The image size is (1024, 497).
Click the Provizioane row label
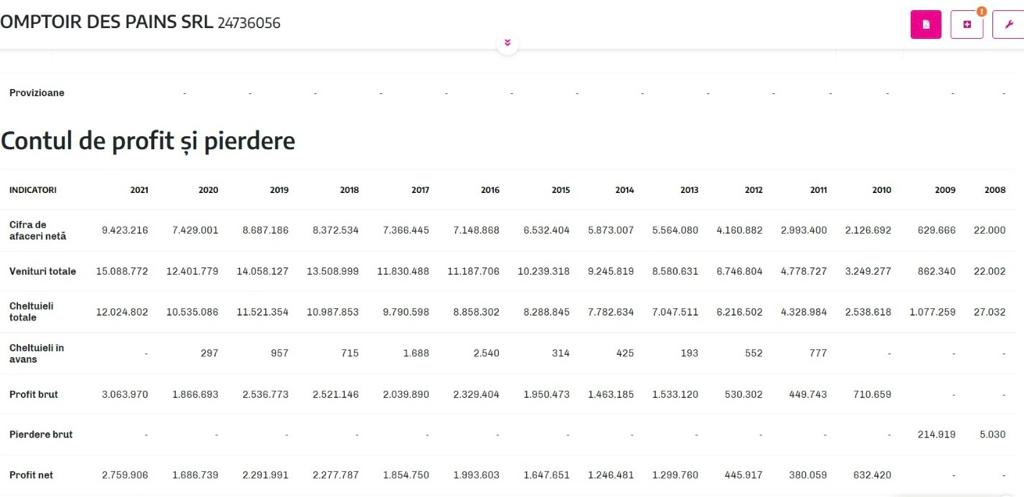click(37, 93)
